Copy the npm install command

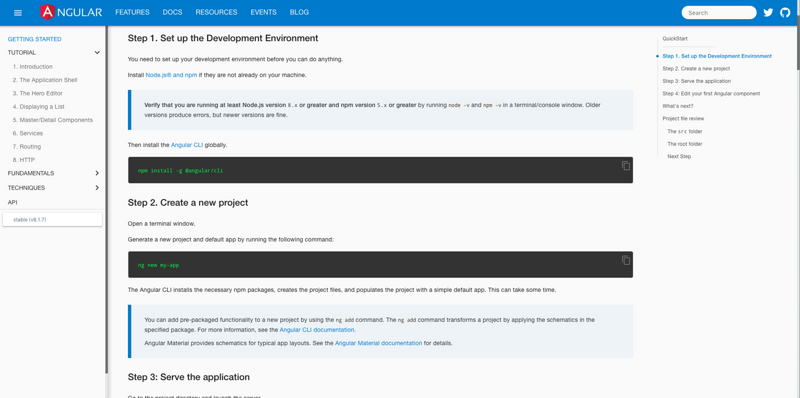click(x=626, y=166)
